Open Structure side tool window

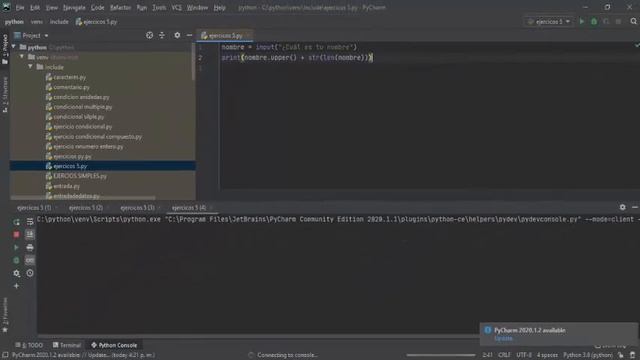click(x=5, y=95)
